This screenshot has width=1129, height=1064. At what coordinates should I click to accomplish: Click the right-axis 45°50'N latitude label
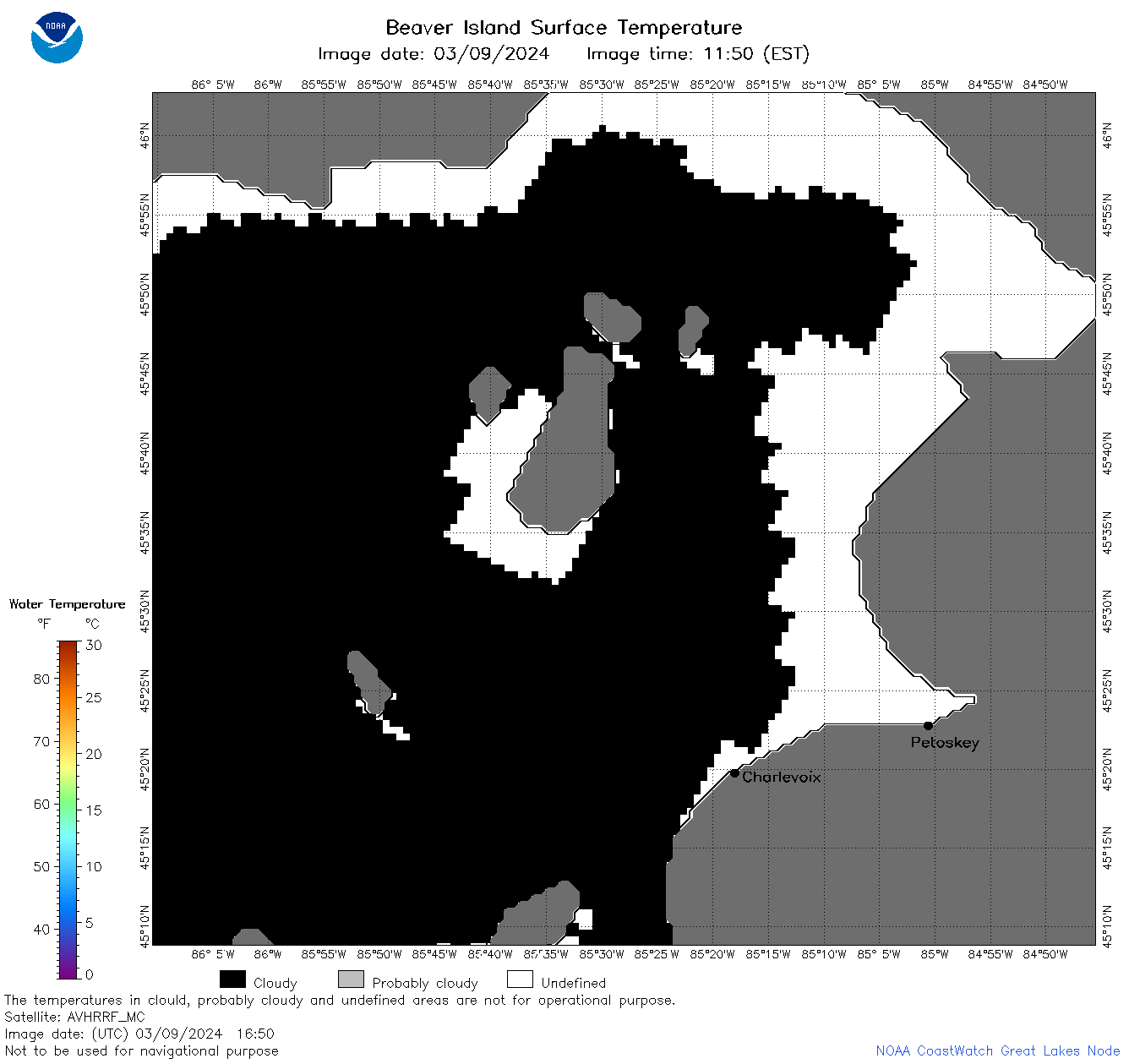coord(1108,293)
